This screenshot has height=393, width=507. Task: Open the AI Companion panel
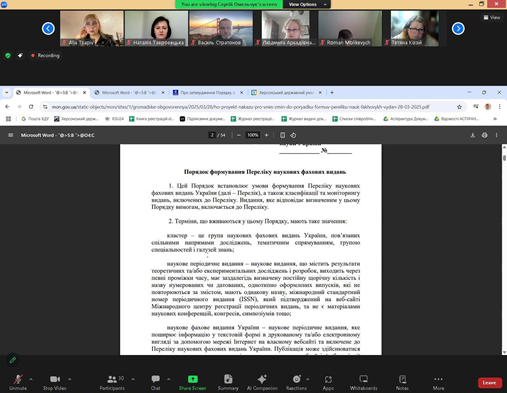(x=262, y=382)
